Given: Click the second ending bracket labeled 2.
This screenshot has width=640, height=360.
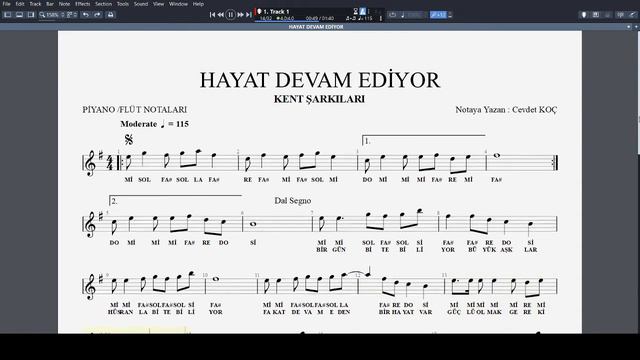Looking at the screenshot, I should (x=176, y=200).
